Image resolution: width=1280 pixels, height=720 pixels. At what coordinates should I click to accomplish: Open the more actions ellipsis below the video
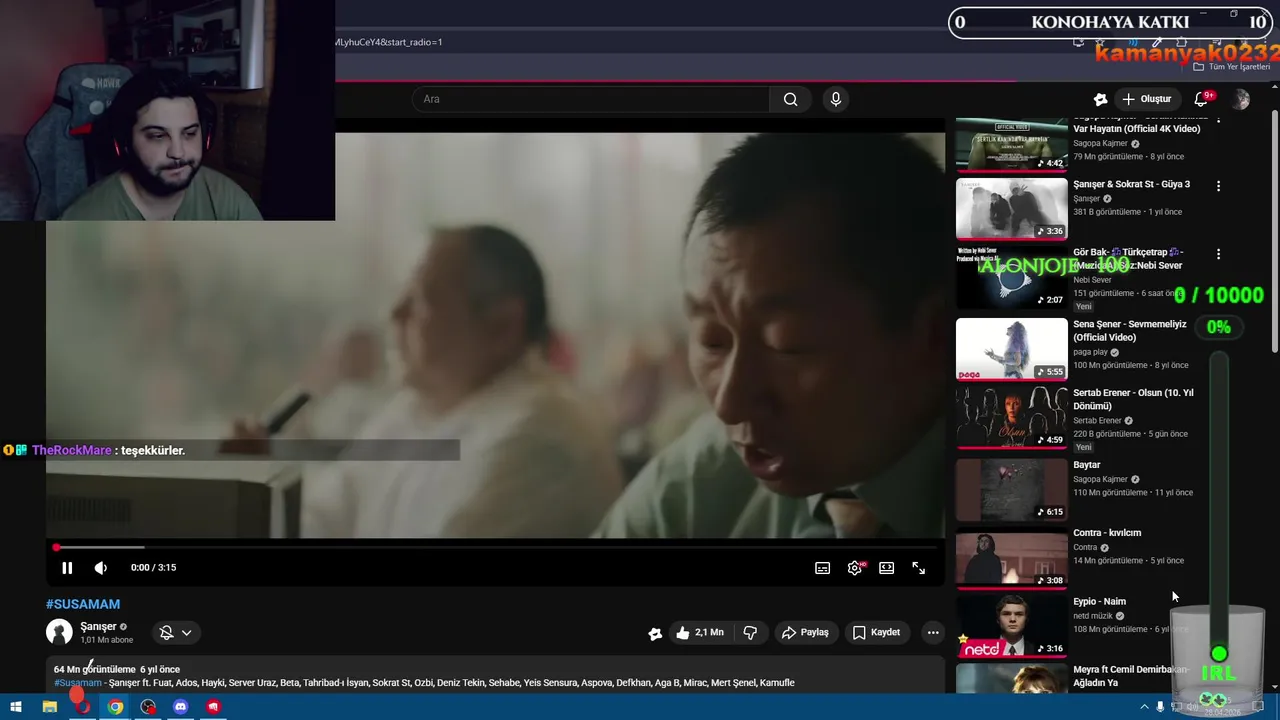coord(933,632)
